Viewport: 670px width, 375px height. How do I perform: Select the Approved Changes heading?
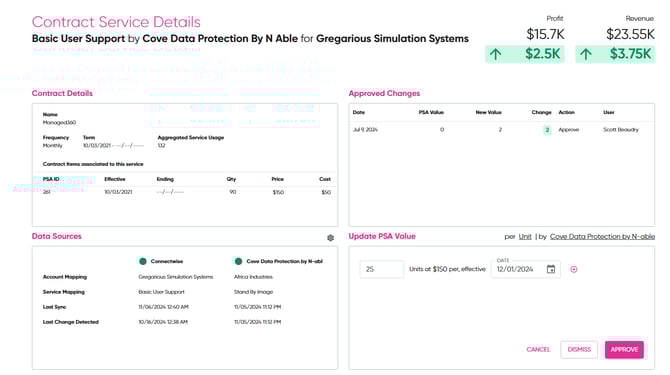tap(384, 93)
